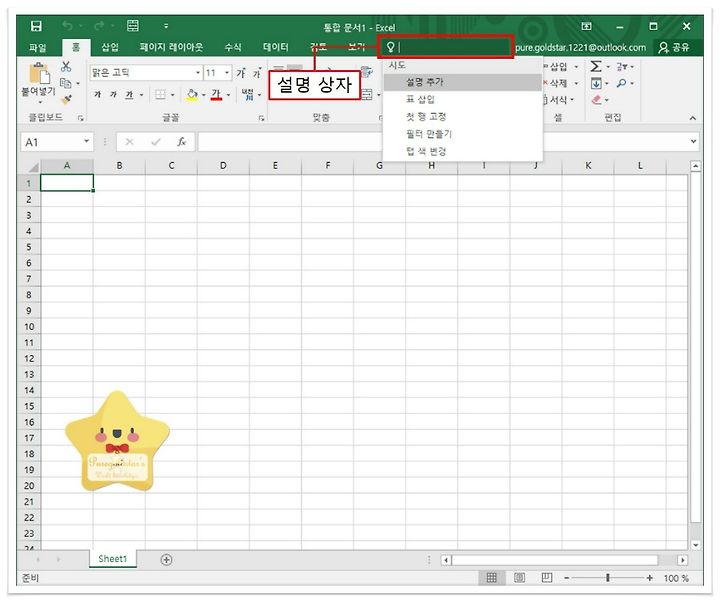Switch to the Formulas (수식) tab
The height and width of the screenshot is (601, 720).
click(x=233, y=47)
